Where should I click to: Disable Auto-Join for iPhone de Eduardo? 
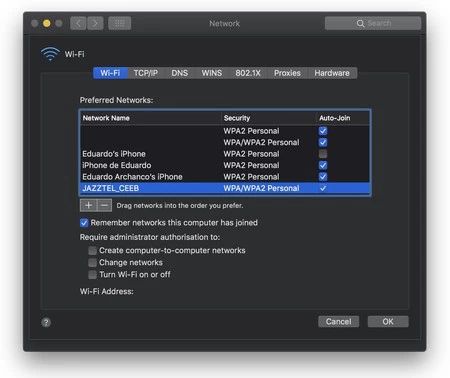323,165
